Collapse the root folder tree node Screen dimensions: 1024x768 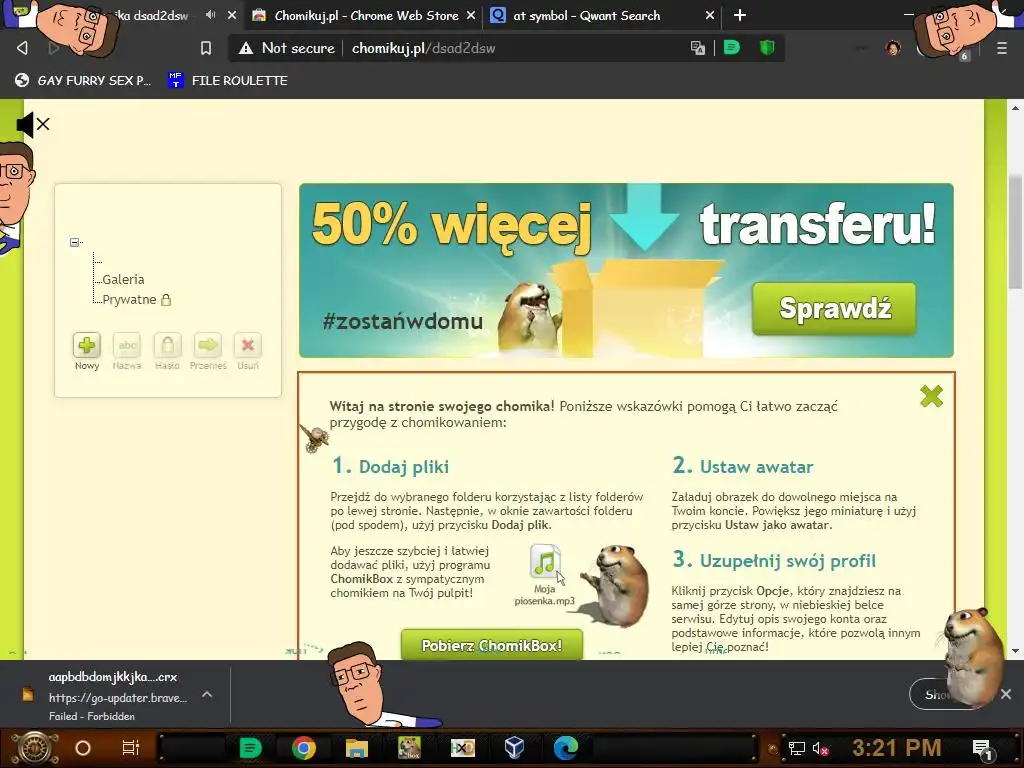(x=74, y=242)
